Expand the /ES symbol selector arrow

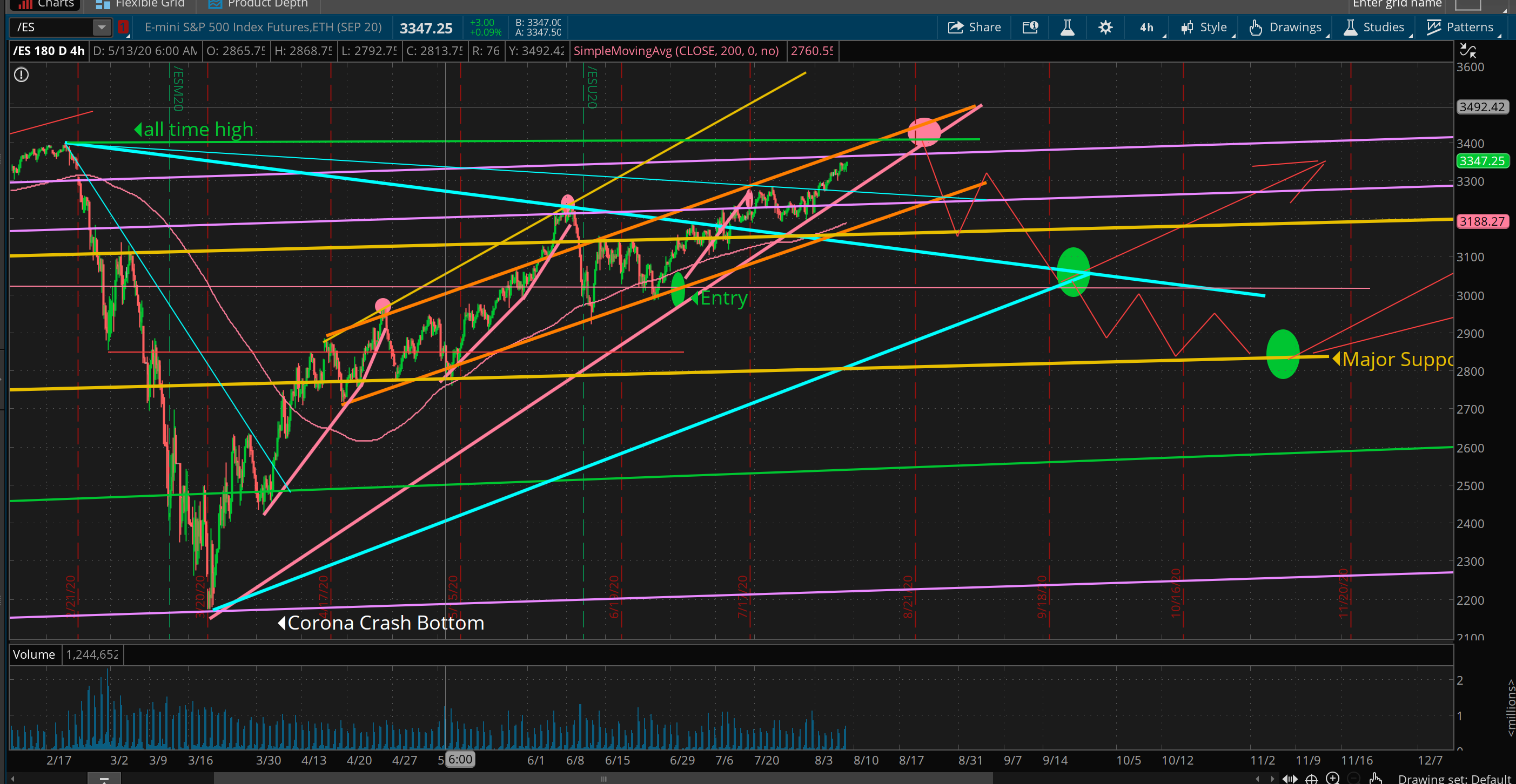(x=101, y=27)
